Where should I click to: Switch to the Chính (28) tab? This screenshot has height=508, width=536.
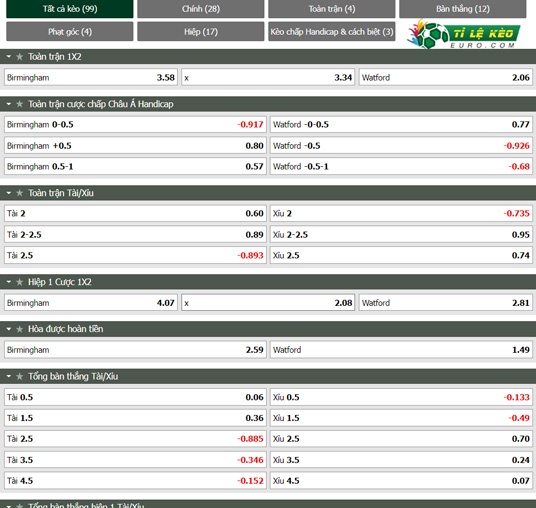click(201, 9)
